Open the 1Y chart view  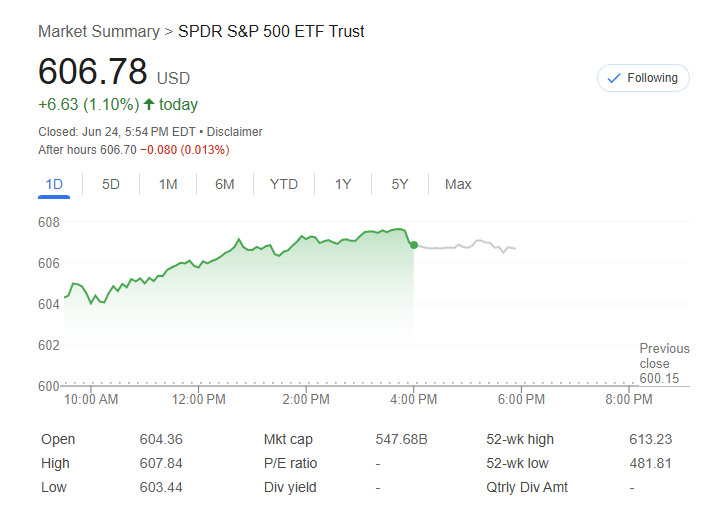click(x=343, y=184)
